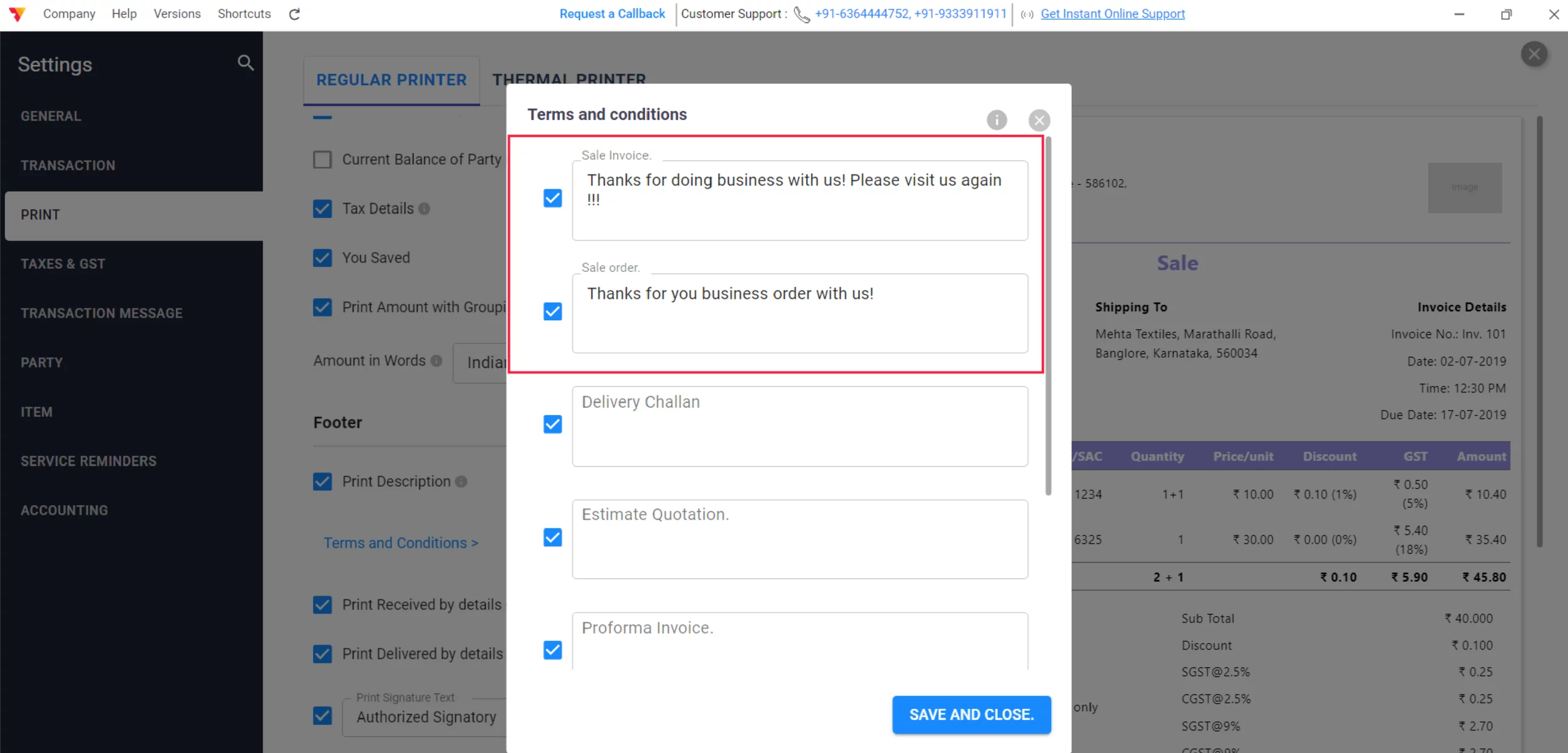The height and width of the screenshot is (753, 1568).
Task: Switch to the Regular Printer tab
Action: click(x=391, y=80)
